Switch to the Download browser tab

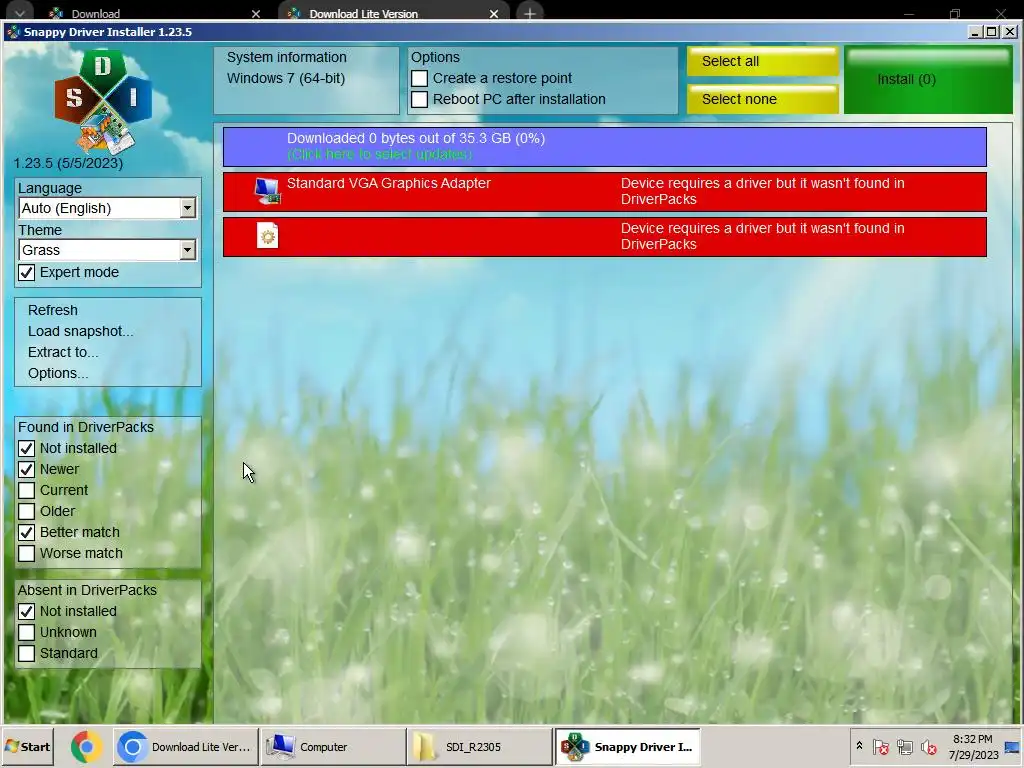coord(154,13)
